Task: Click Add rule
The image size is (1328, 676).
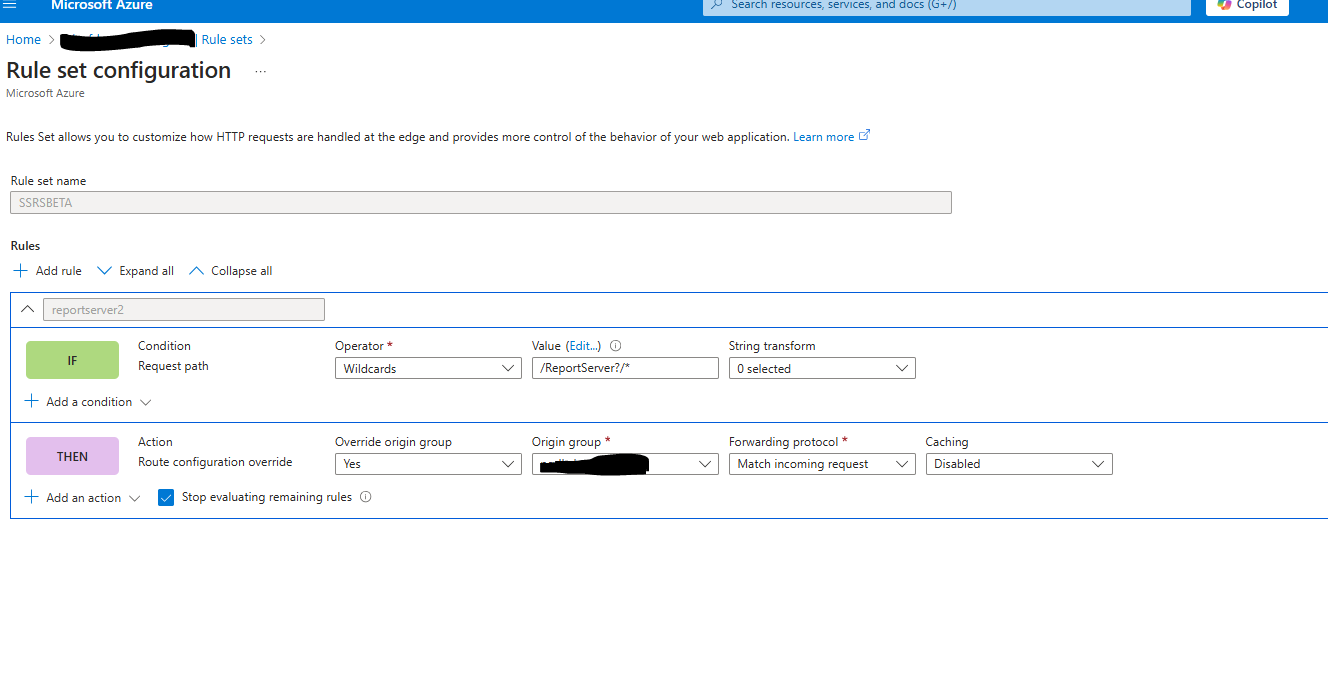Action: [x=48, y=271]
